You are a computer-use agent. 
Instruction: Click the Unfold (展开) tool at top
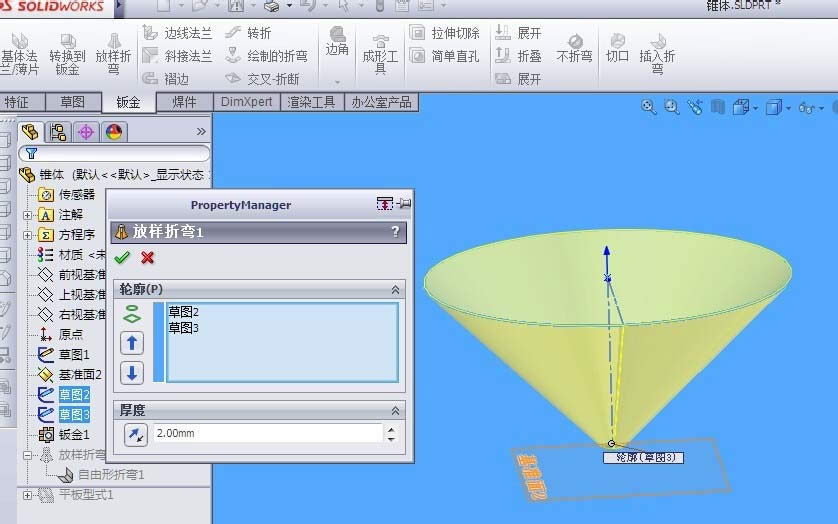[x=518, y=33]
